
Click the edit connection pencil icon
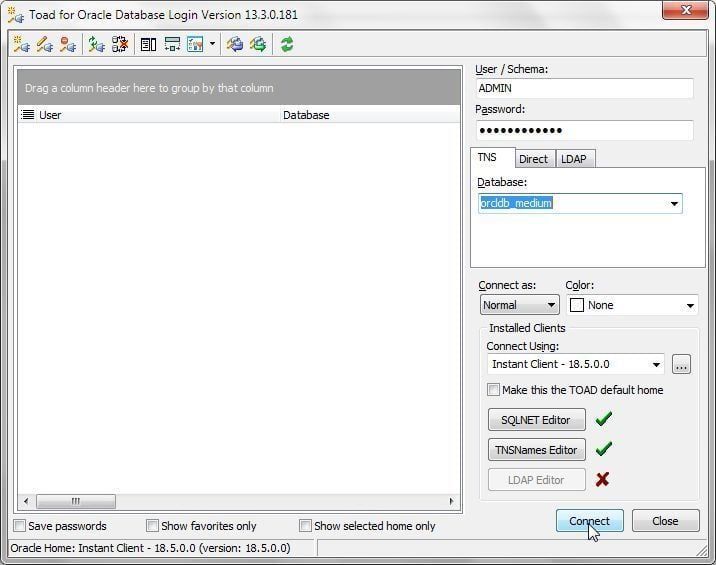click(45, 44)
